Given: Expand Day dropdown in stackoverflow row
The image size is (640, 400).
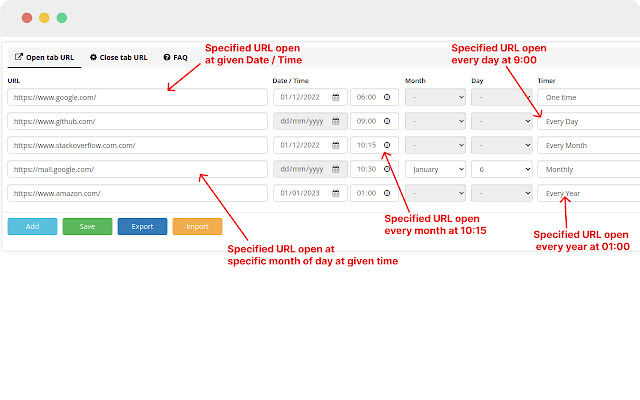Looking at the screenshot, I should [502, 145].
